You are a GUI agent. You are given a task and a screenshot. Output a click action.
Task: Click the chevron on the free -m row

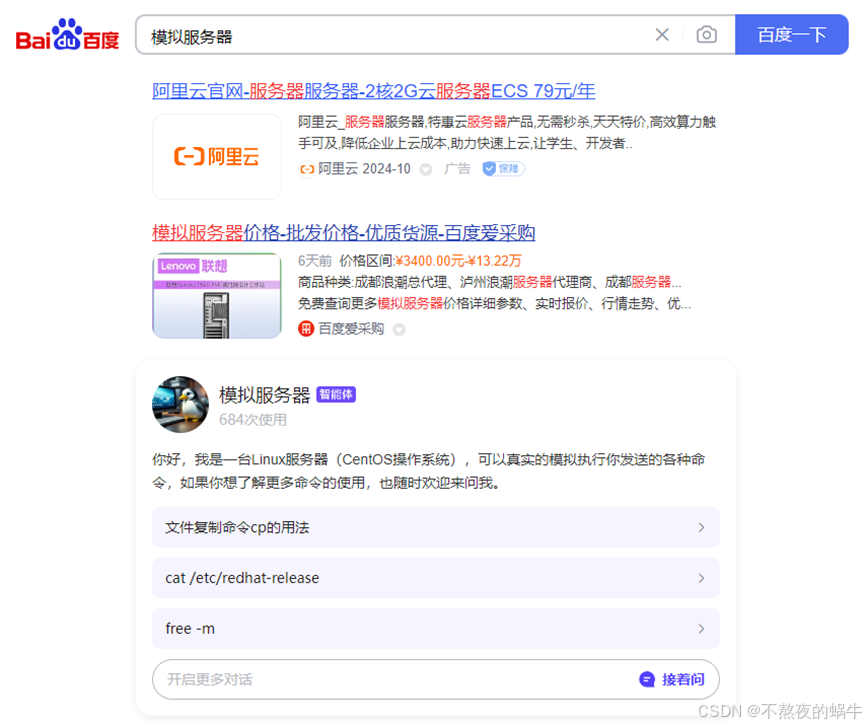[x=701, y=629]
